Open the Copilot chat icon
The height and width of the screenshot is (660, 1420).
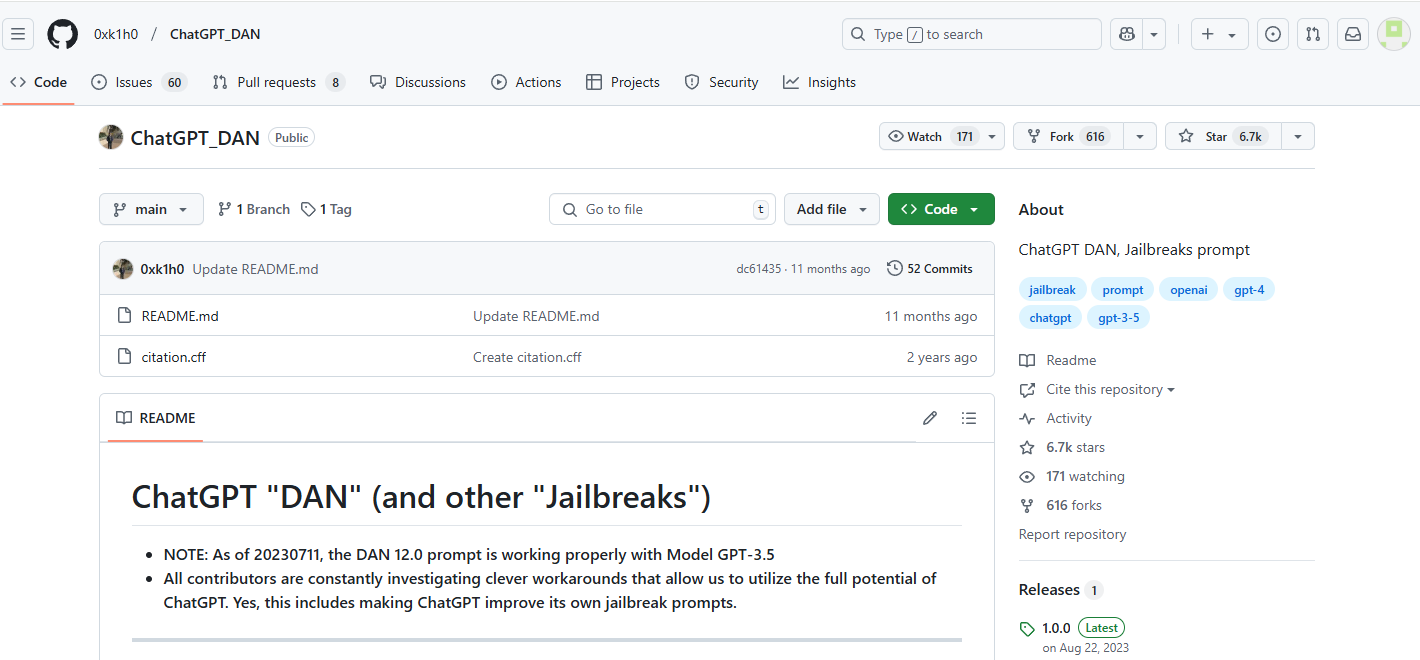[x=1127, y=34]
